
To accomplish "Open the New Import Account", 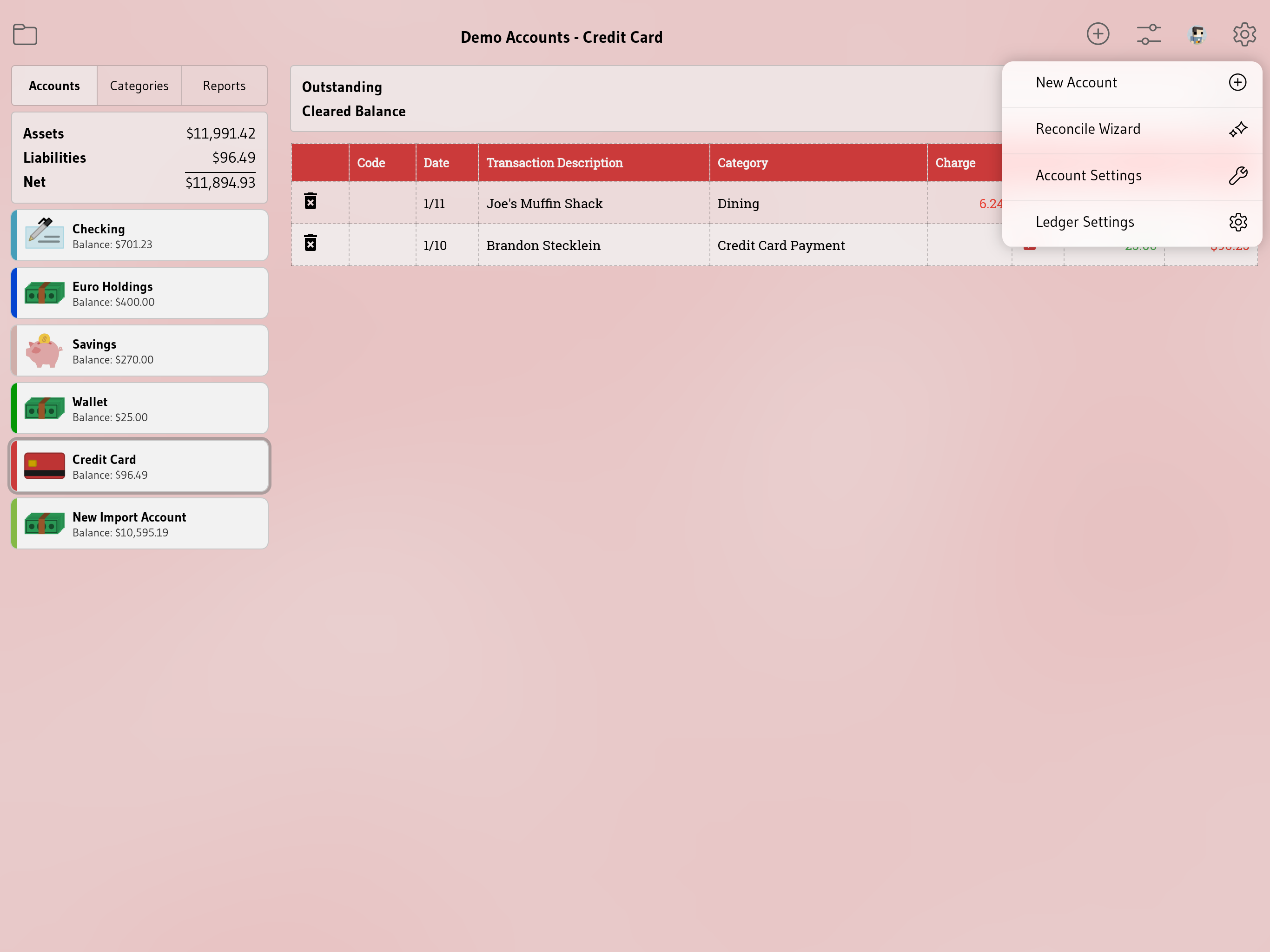I will 139,524.
